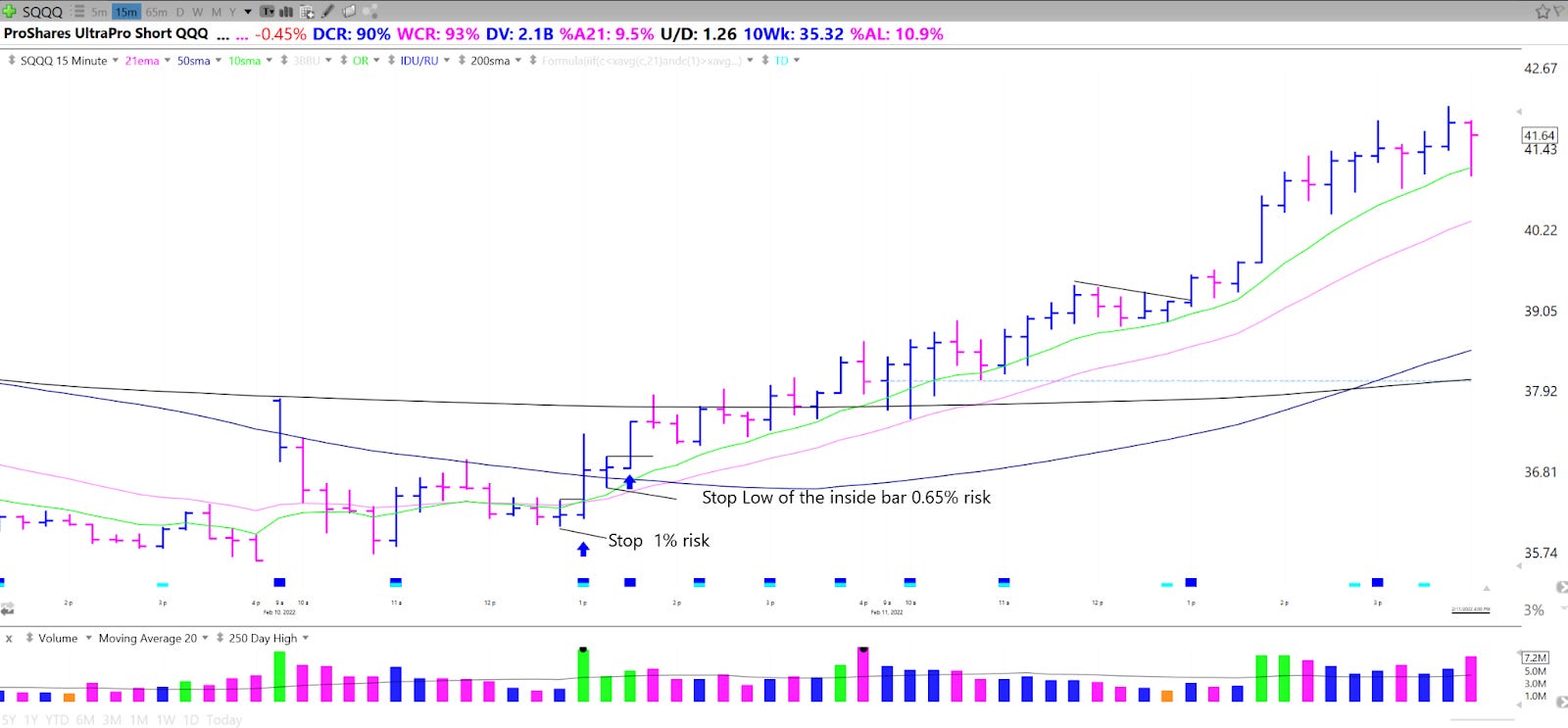1568x728 pixels.
Task: Toggle the 10sma indicator label
Action: point(245,61)
